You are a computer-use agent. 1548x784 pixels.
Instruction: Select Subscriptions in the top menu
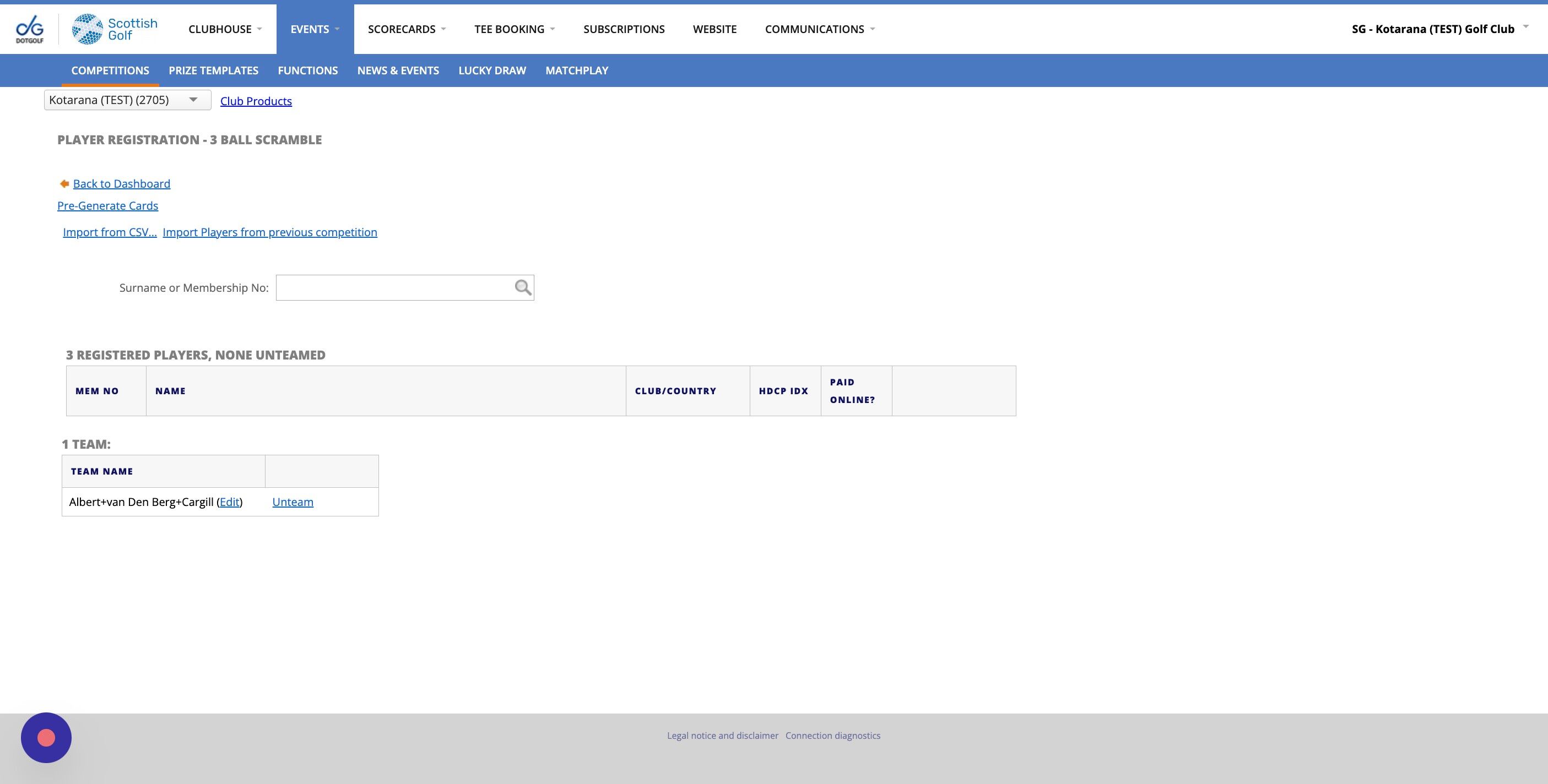coord(623,29)
